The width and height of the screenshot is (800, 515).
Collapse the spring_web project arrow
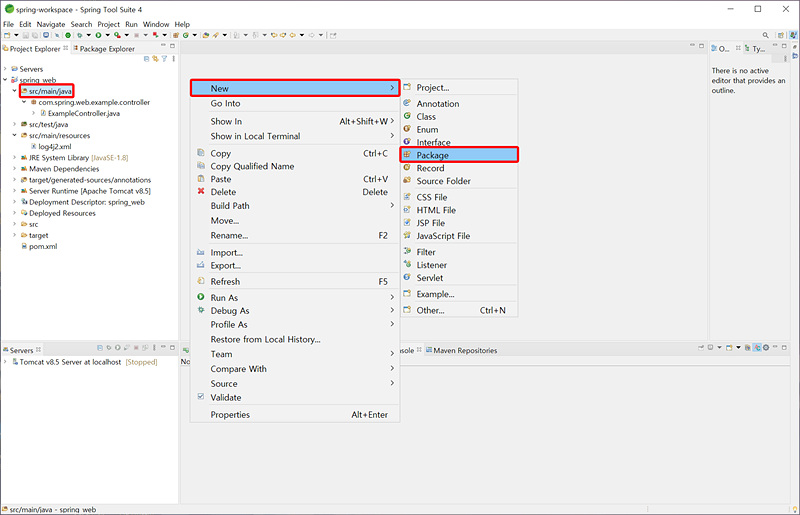(x=5, y=80)
